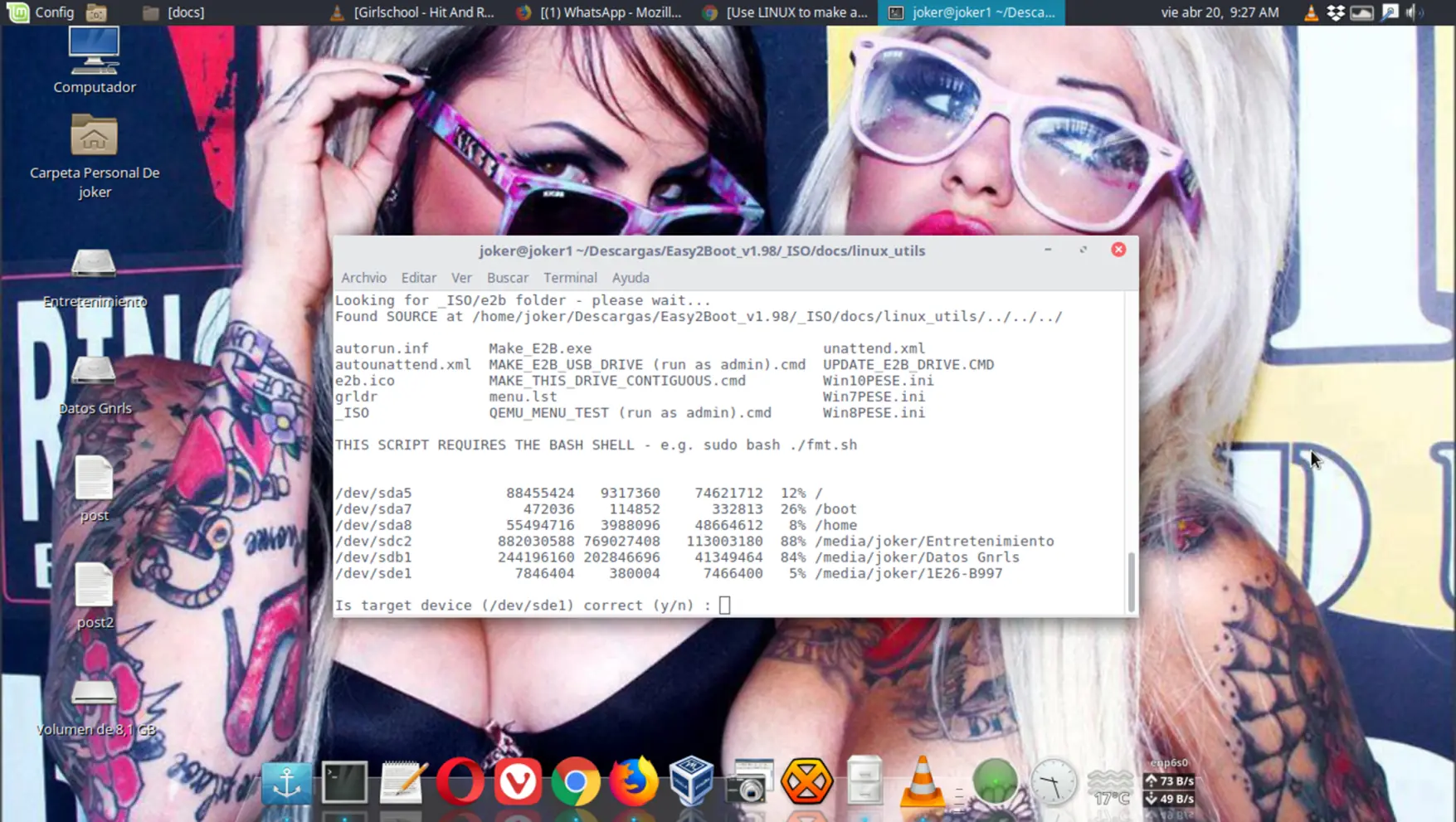Viewport: 1456px width, 822px height.
Task: Click the anchor icon in the dock
Action: coord(286,782)
